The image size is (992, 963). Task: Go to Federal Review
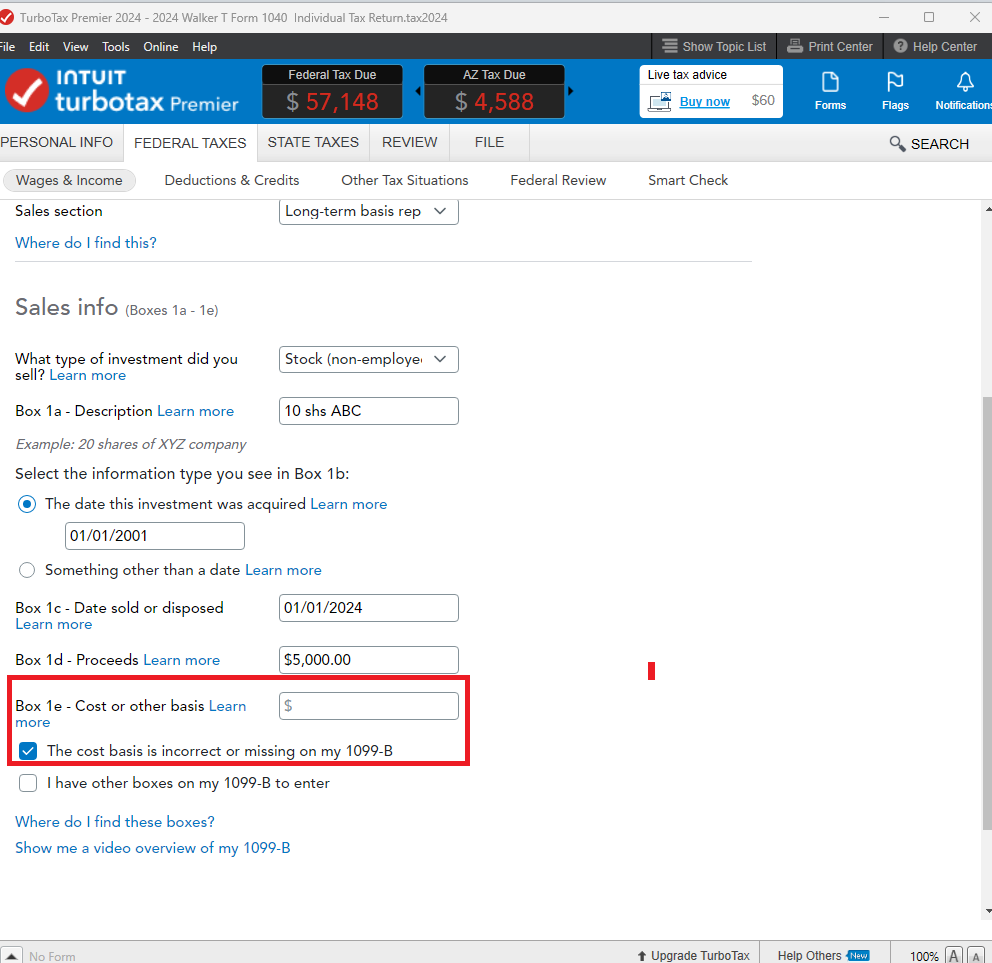(x=558, y=180)
